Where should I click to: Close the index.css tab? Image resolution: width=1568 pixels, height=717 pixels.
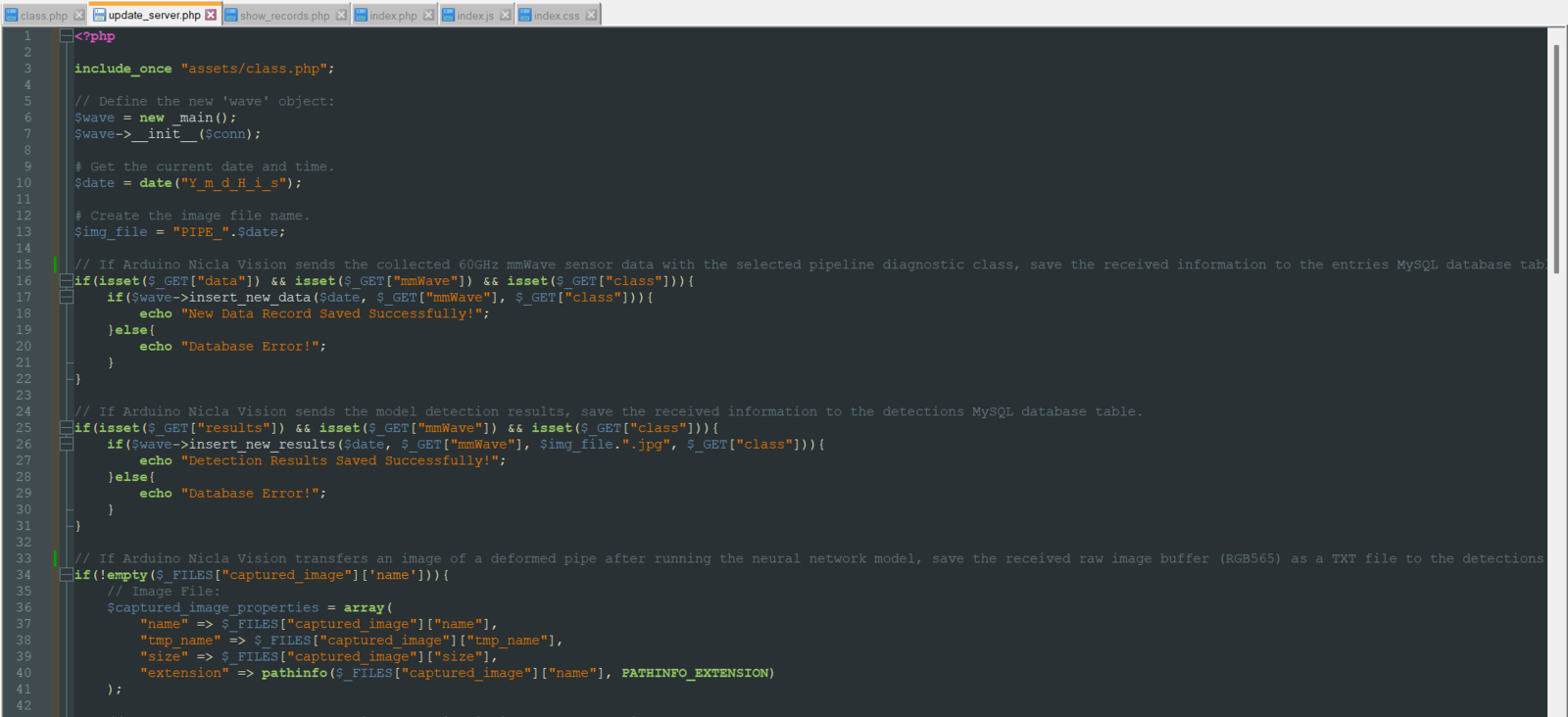(591, 15)
